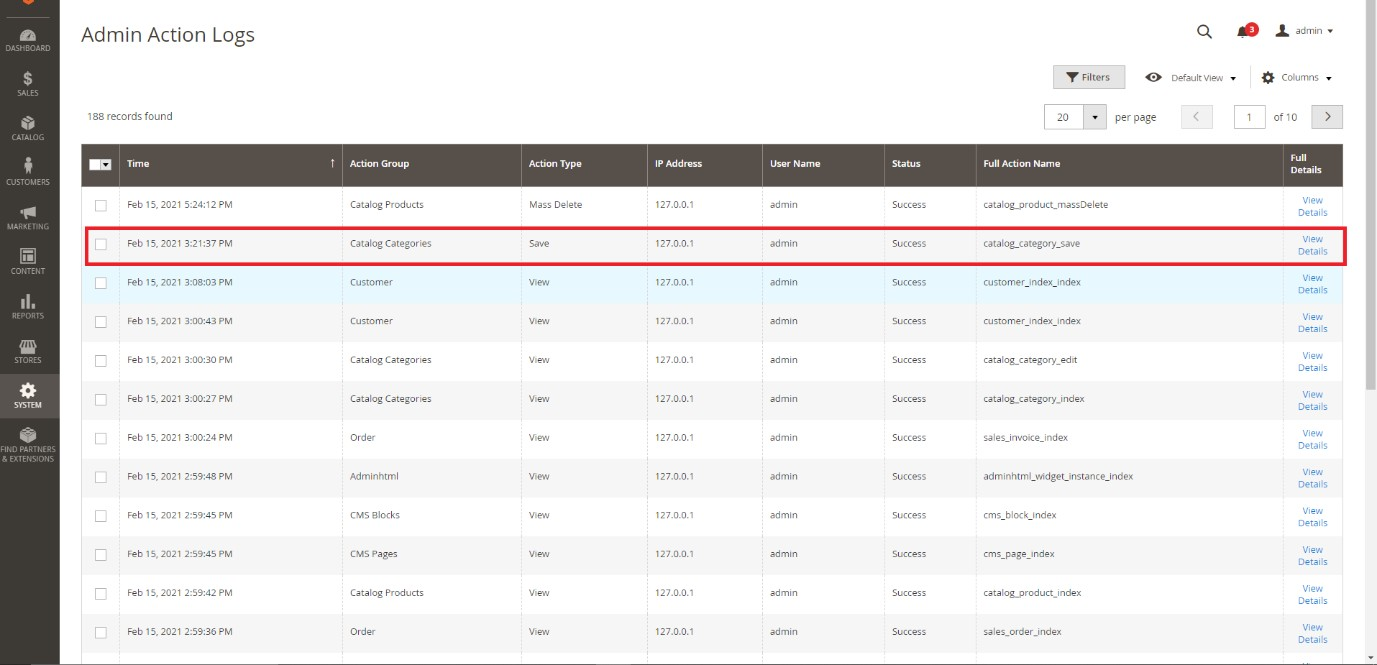Open the notifications bell with 3 badge
This screenshot has width=1377, height=665.
click(x=1246, y=31)
